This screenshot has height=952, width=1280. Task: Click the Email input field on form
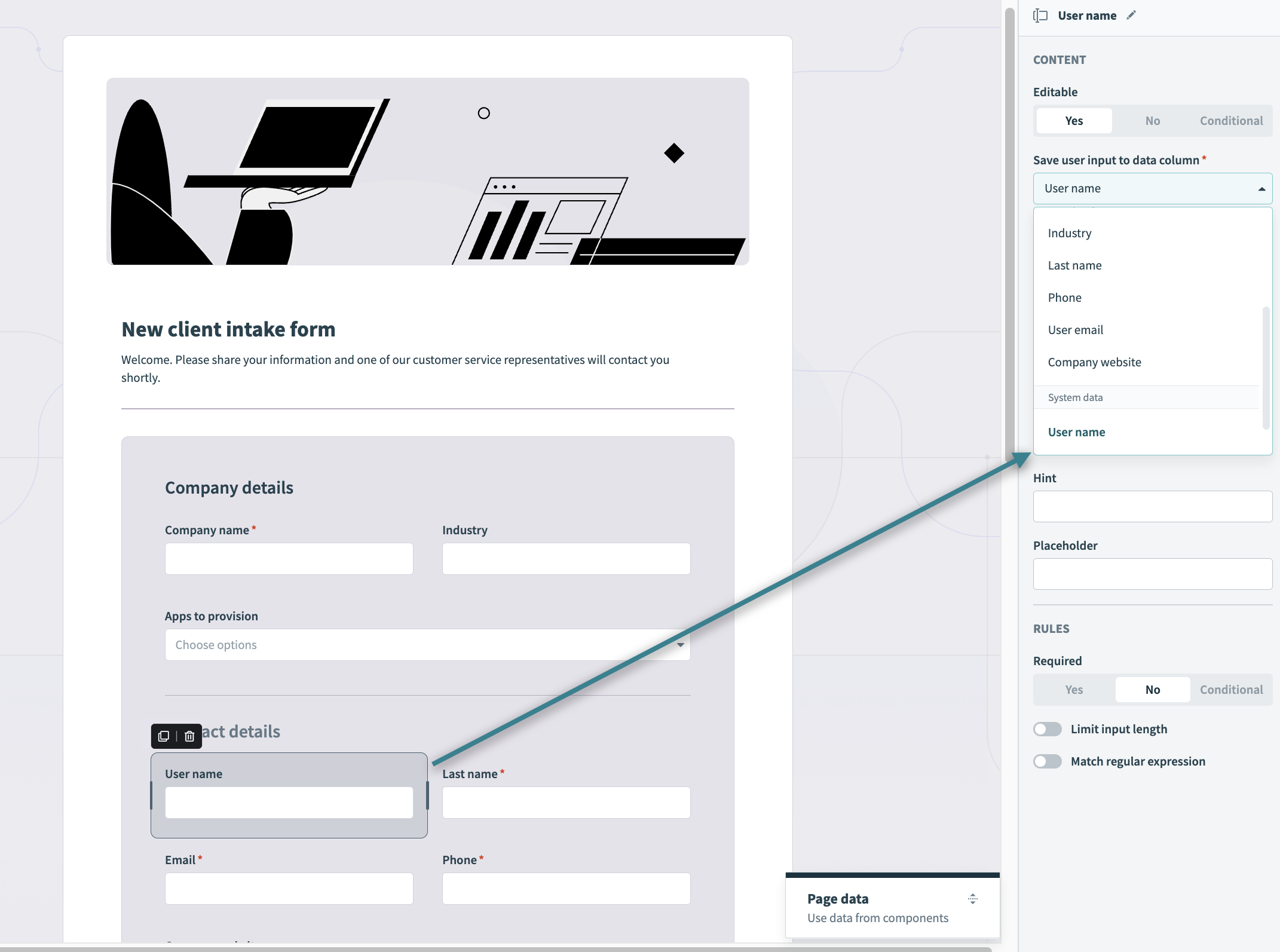click(289, 889)
